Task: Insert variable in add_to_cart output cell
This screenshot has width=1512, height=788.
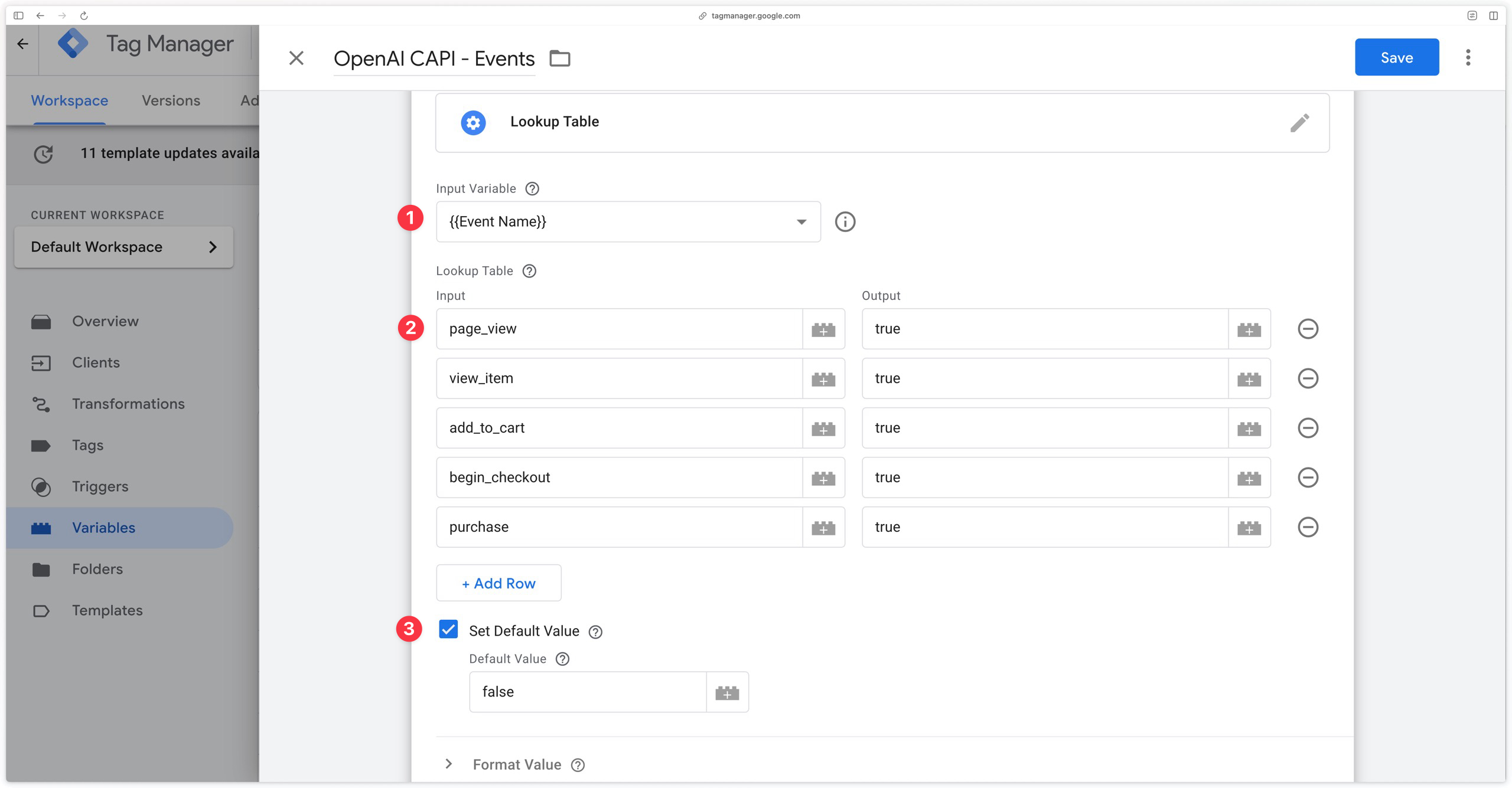Action: click(x=1249, y=428)
